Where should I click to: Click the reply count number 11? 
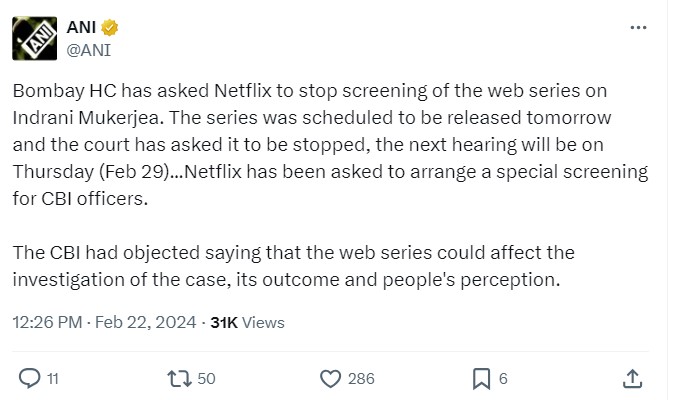pyautogui.click(x=53, y=378)
